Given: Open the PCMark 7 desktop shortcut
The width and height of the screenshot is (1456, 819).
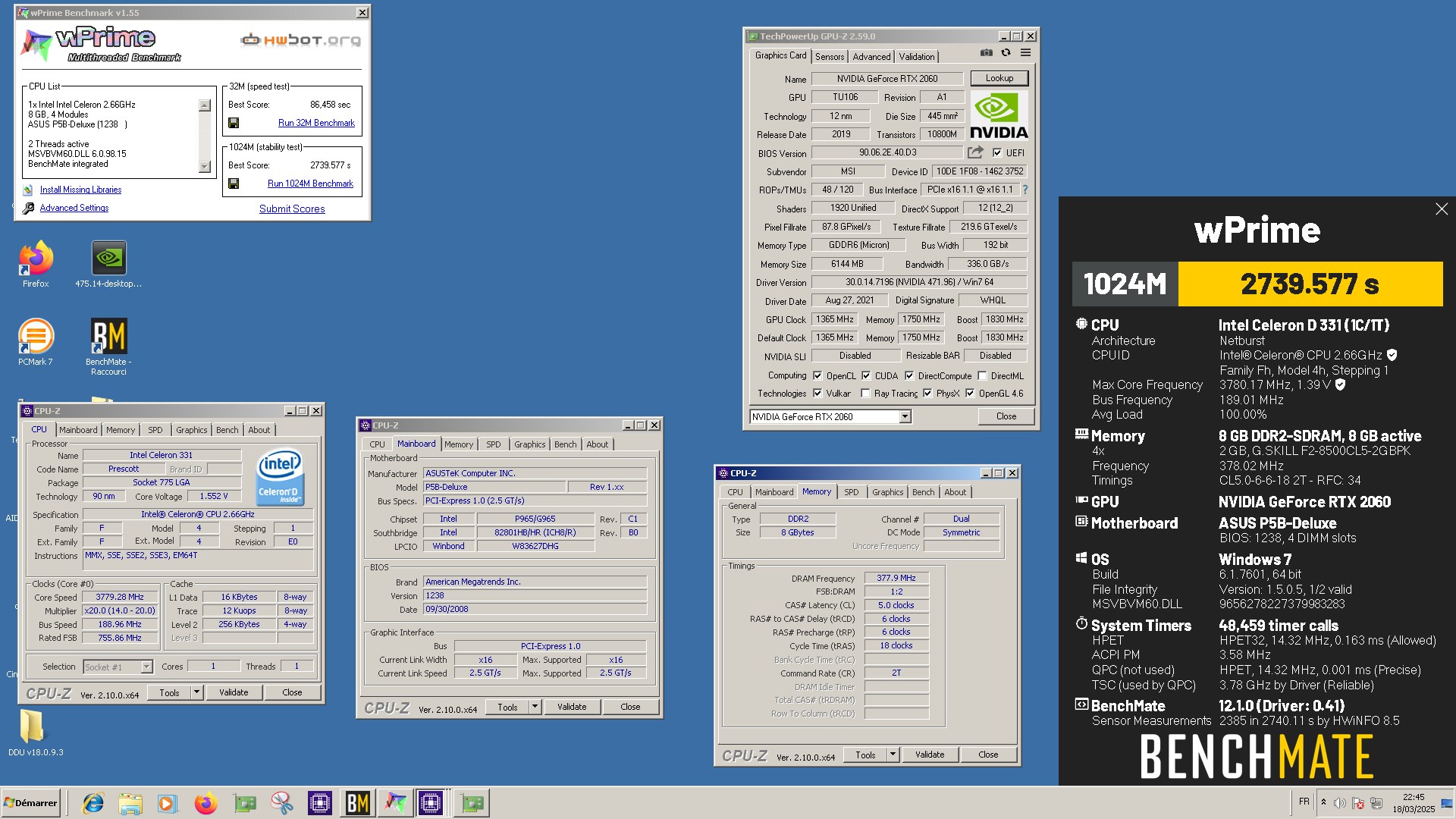Looking at the screenshot, I should [36, 343].
